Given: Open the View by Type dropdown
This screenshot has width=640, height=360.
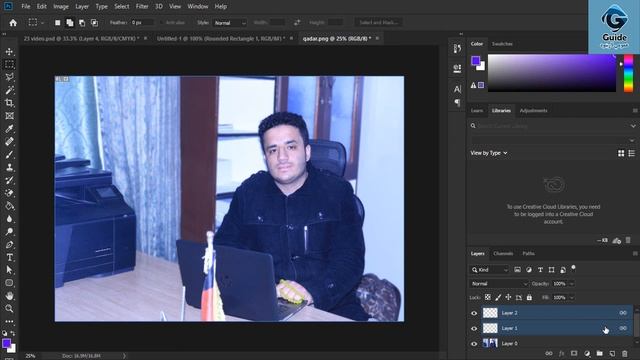Looking at the screenshot, I should click(489, 153).
